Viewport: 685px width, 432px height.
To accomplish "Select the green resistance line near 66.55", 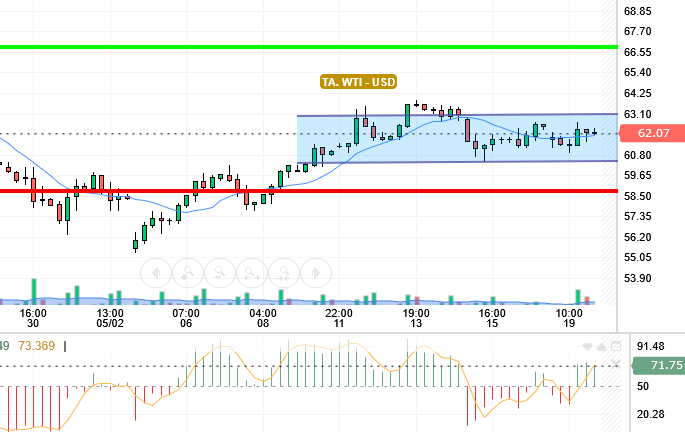I will coord(309,47).
